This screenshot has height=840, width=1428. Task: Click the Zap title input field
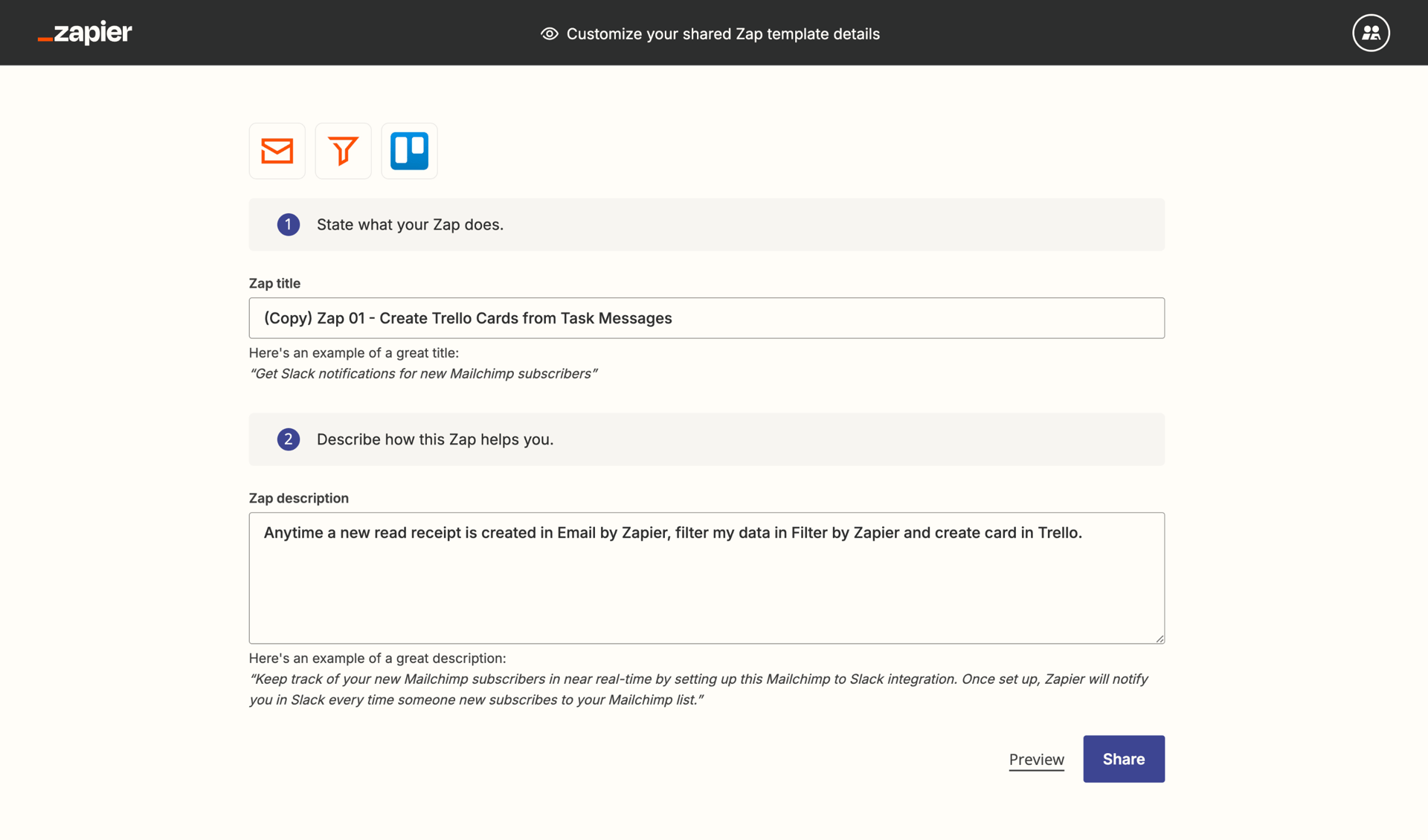(x=707, y=317)
